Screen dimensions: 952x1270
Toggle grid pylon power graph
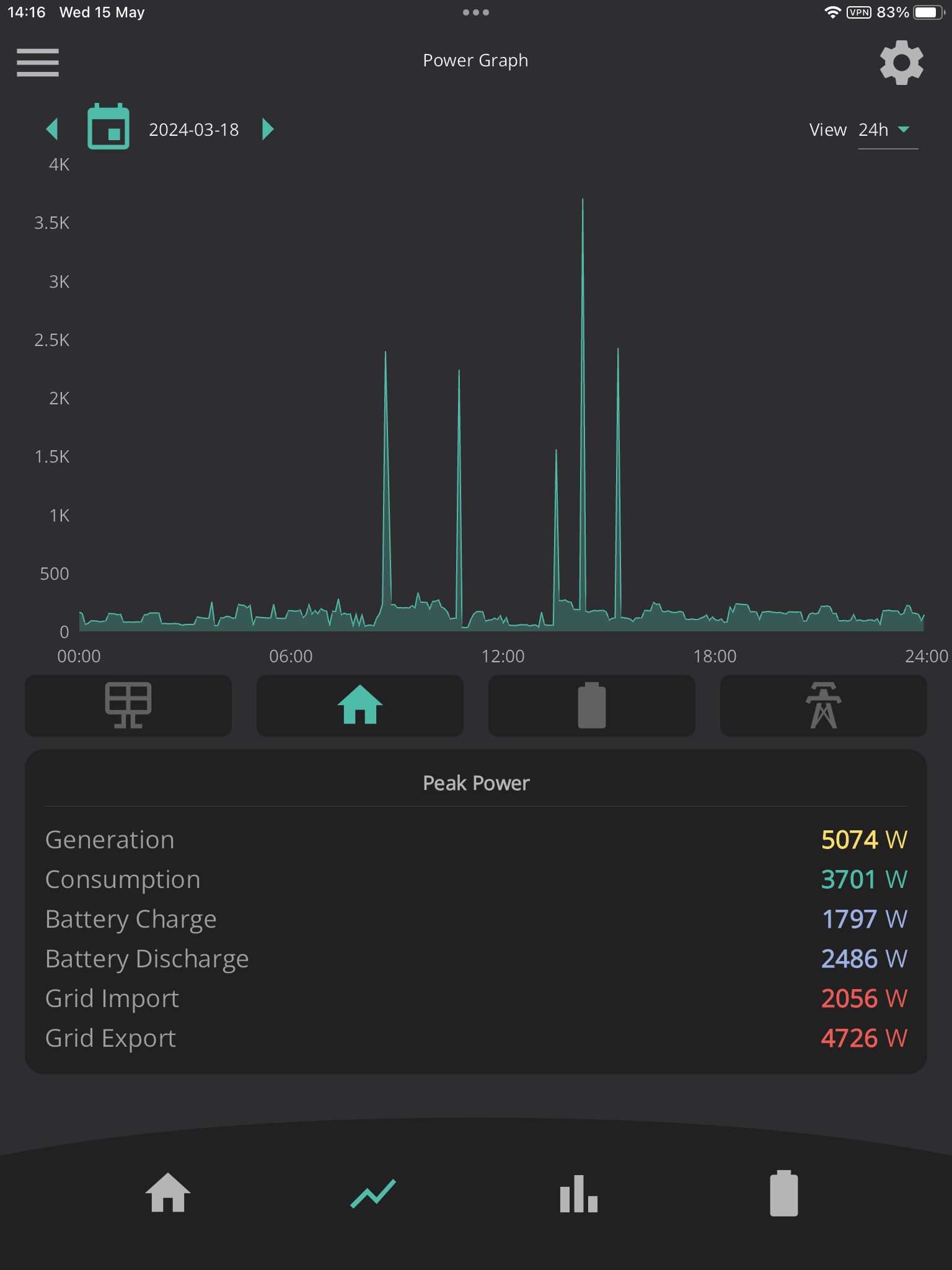[x=824, y=706]
